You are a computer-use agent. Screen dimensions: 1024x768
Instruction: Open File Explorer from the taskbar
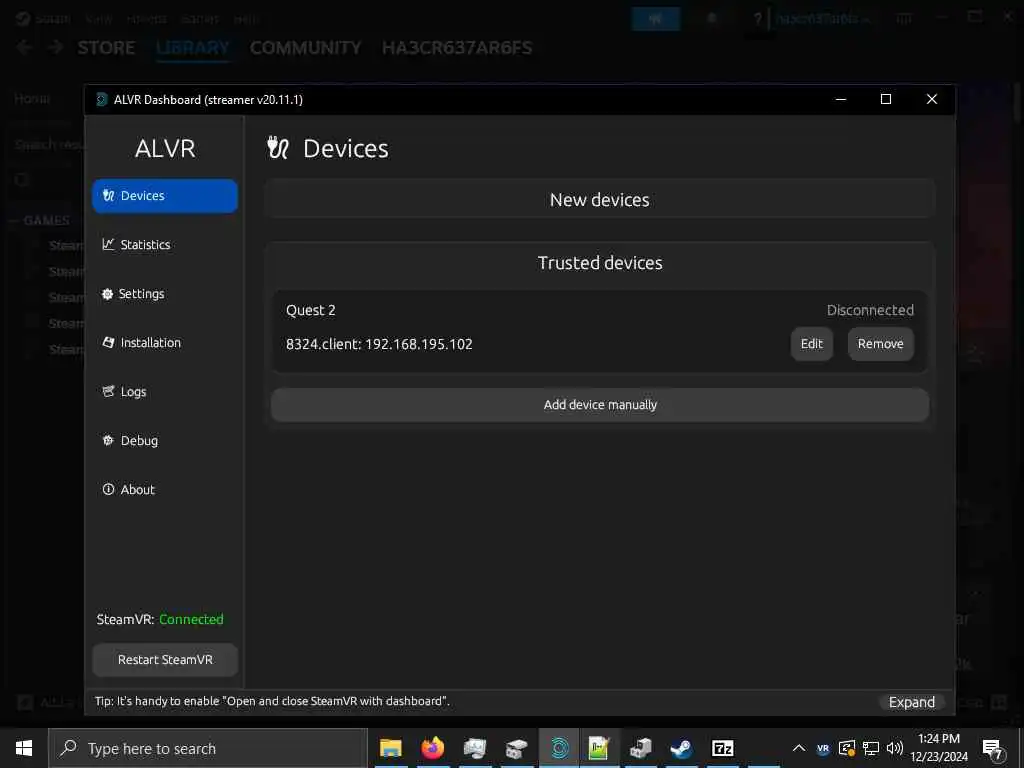pos(391,748)
